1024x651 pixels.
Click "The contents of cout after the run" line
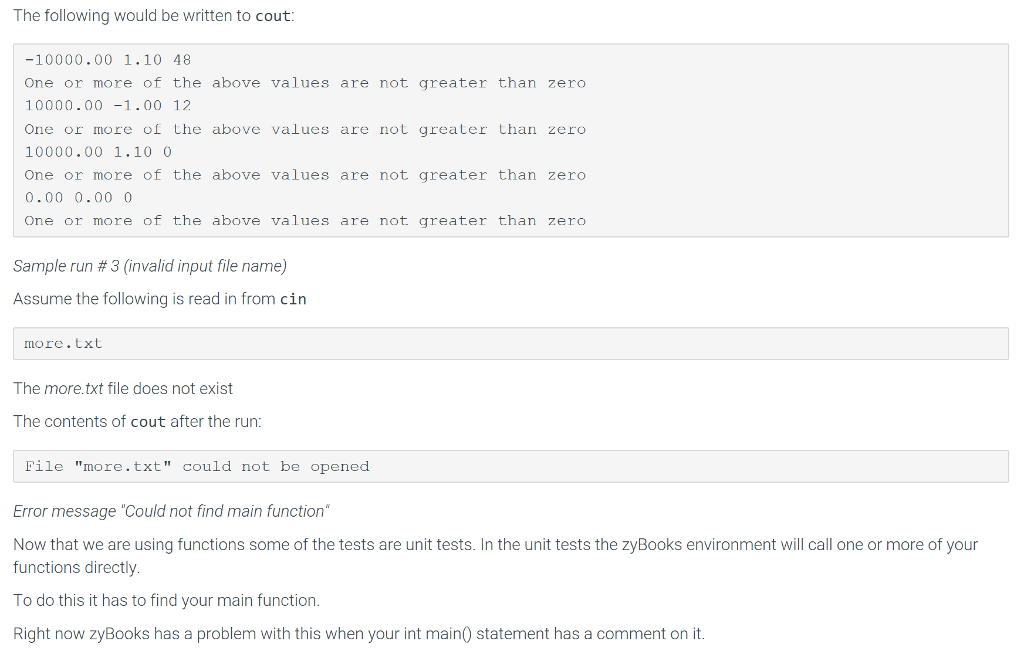point(137,421)
